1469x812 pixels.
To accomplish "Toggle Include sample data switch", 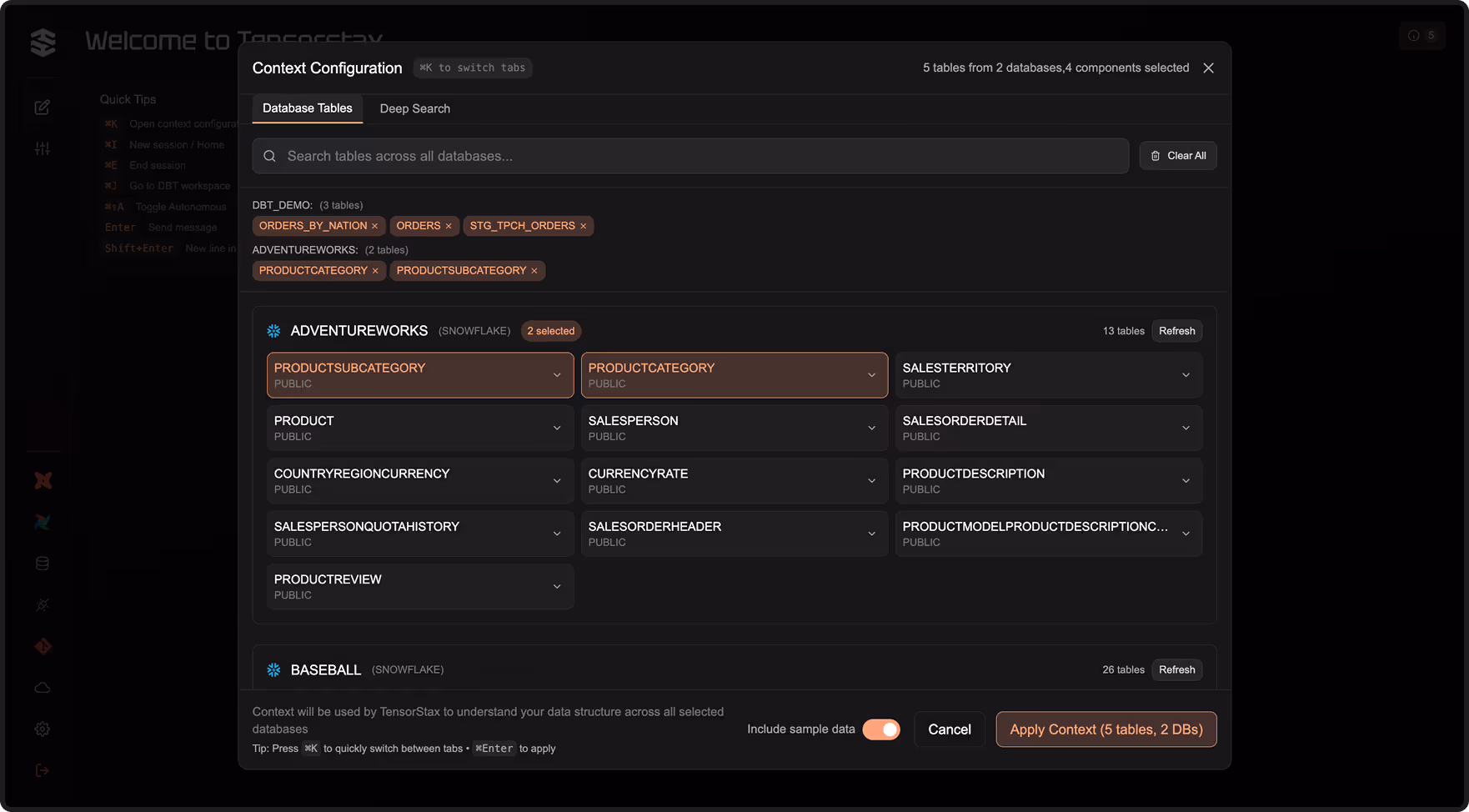I will tap(881, 729).
